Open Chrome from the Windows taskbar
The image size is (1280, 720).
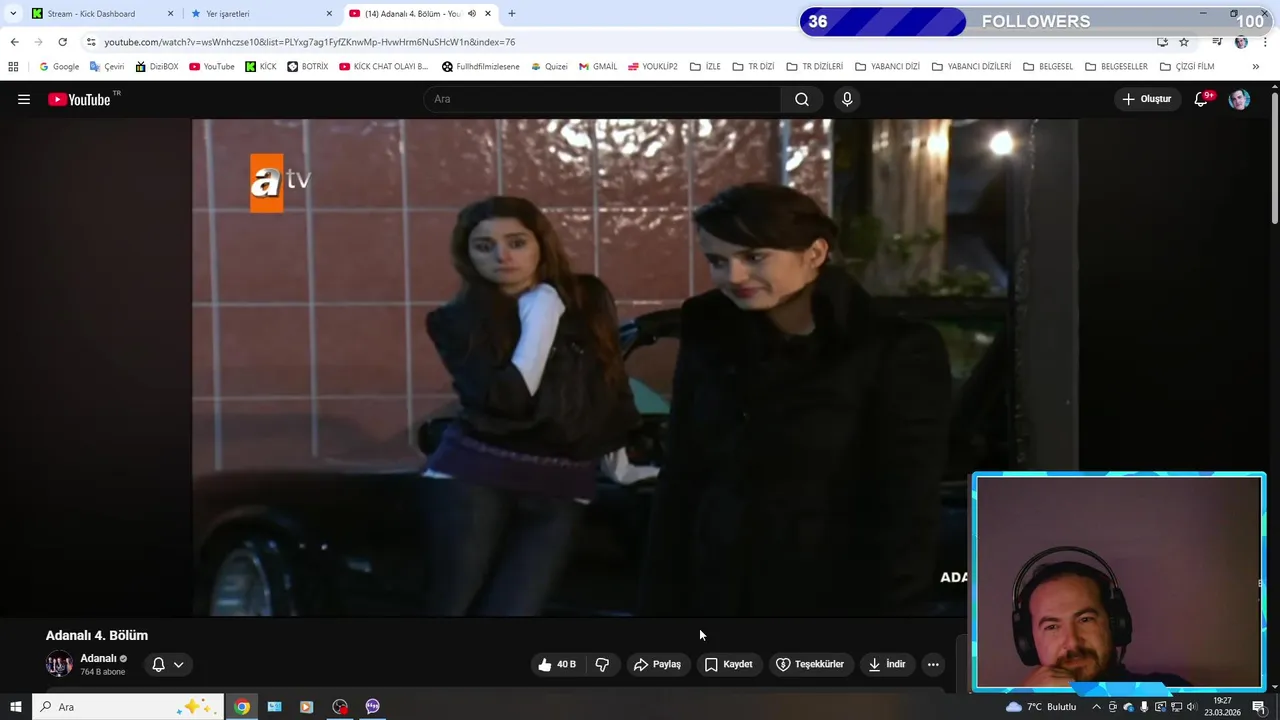pos(242,707)
